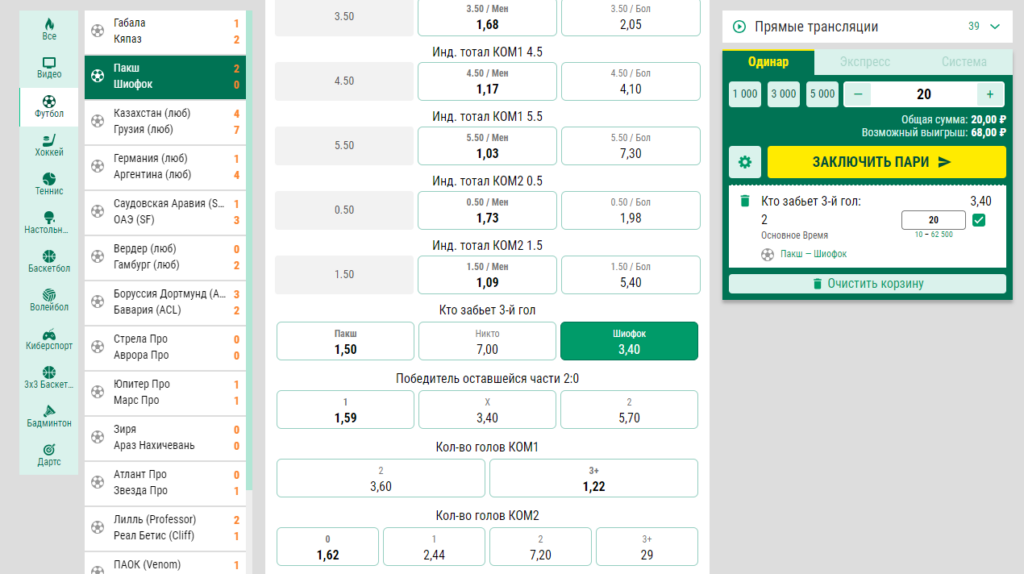Select Никто 7,00 third-goal outcome
The height and width of the screenshot is (574, 1024).
pos(487,341)
